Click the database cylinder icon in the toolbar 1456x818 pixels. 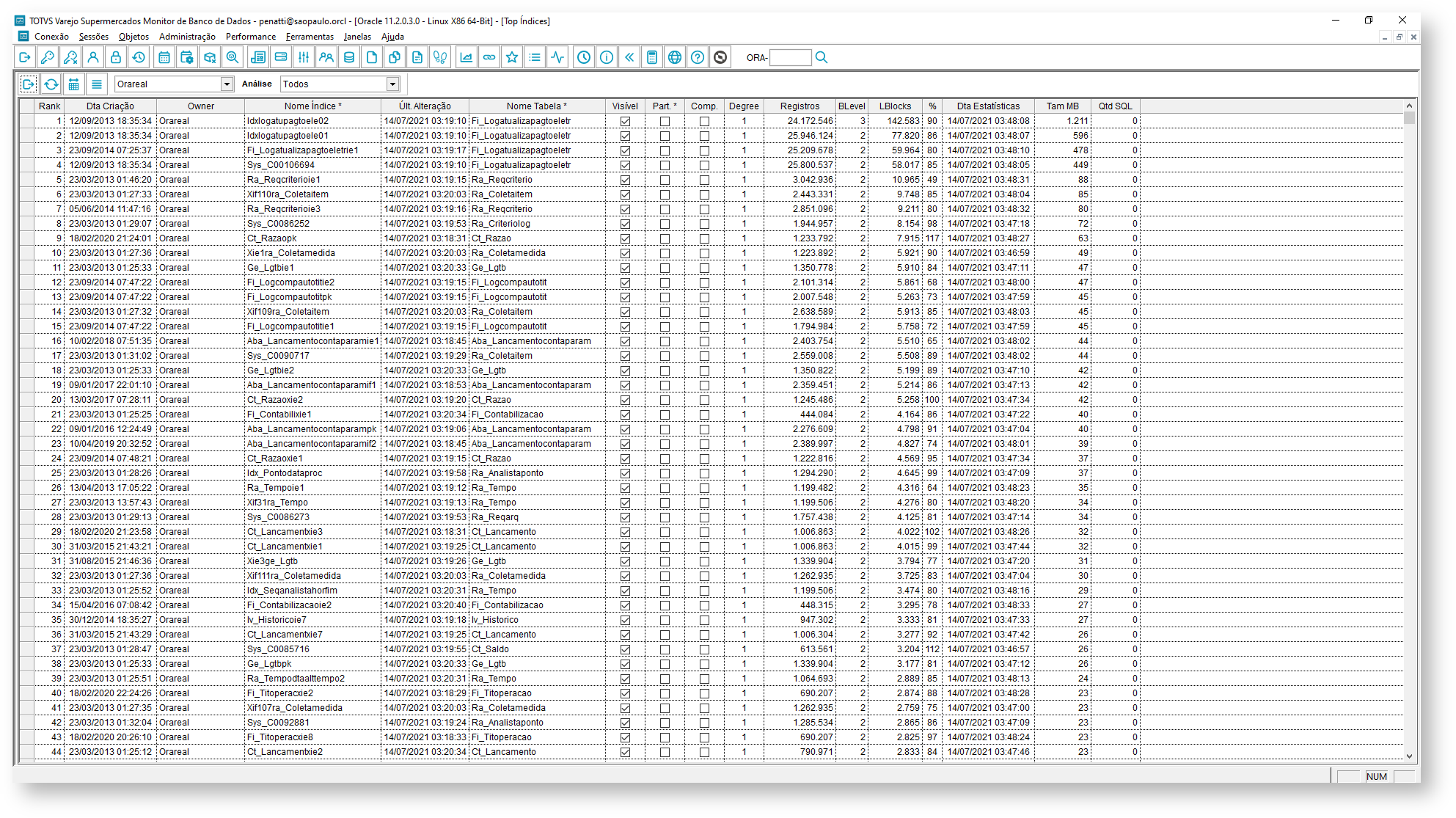(349, 57)
